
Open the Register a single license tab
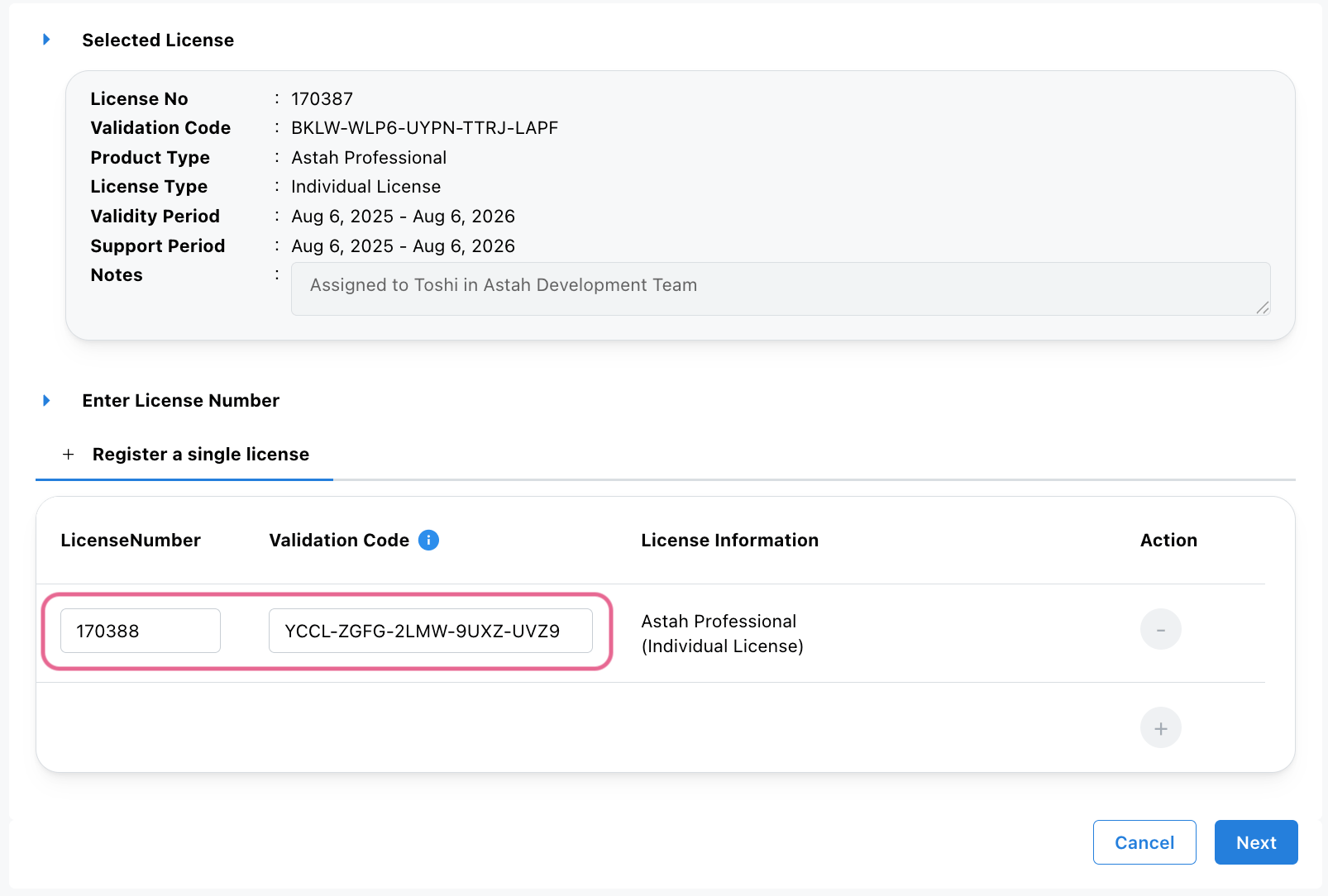click(x=184, y=455)
